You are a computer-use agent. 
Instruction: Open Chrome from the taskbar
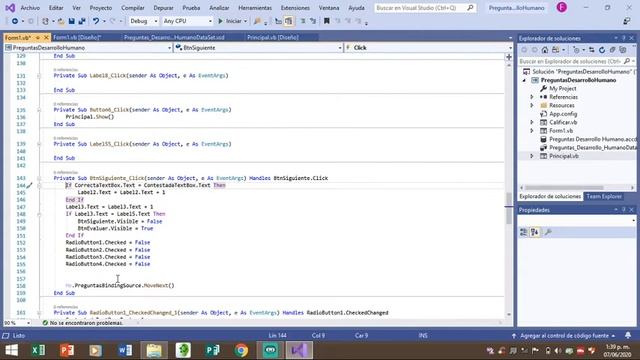click(x=241, y=350)
